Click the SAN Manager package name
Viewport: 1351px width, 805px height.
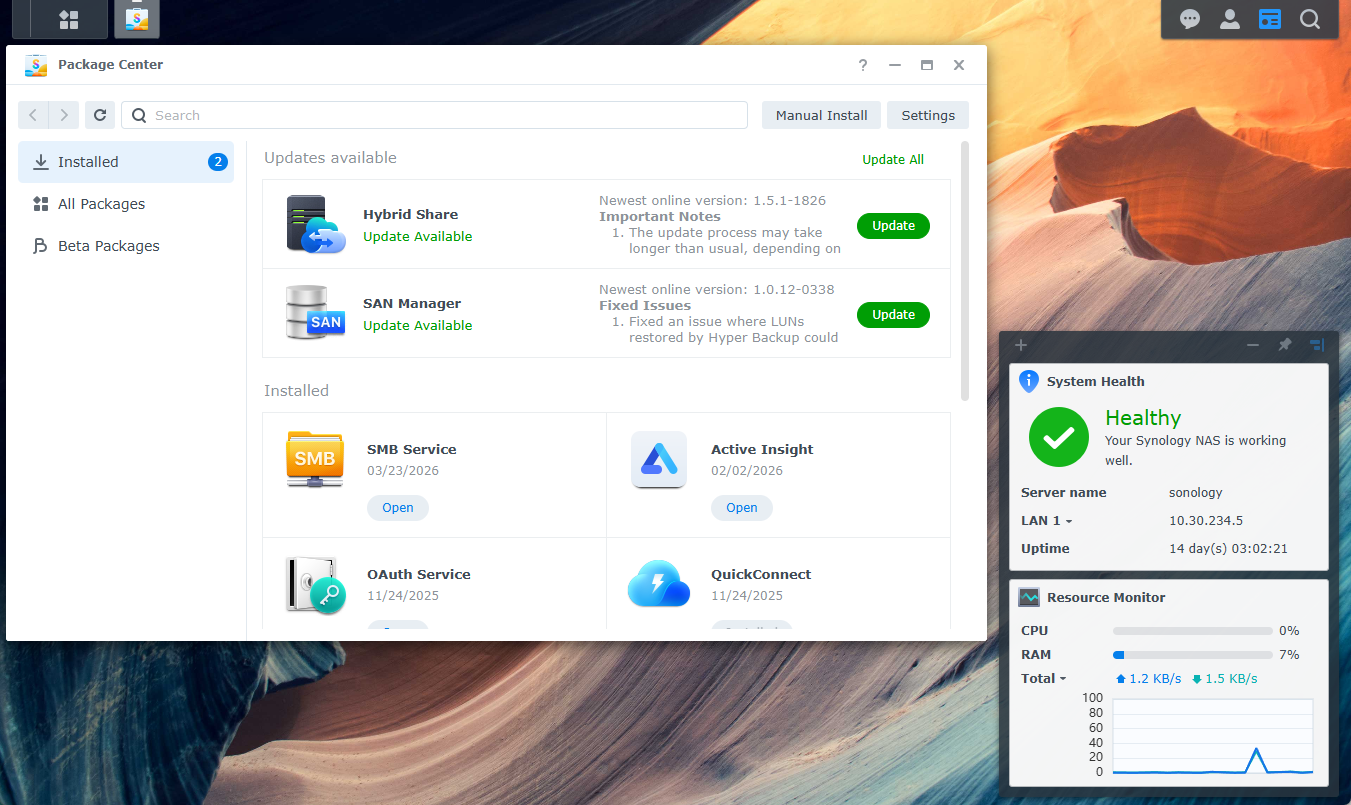click(412, 304)
